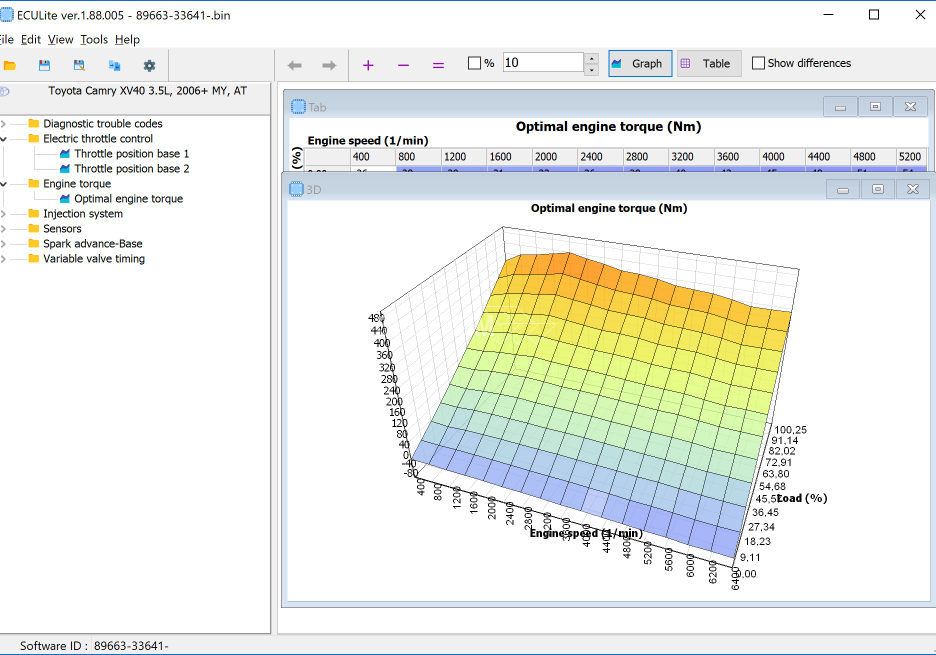Click the save-as disk icon
Image resolution: width=936 pixels, height=655 pixels.
[x=79, y=66]
